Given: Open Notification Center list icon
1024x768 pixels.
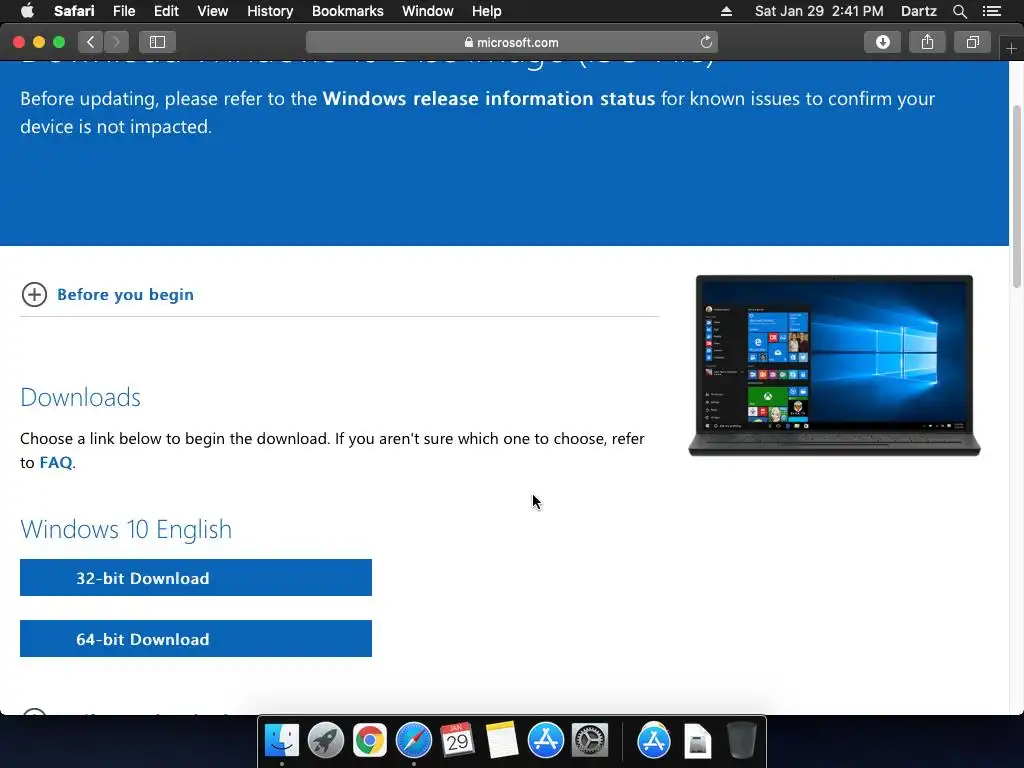Looking at the screenshot, I should click(992, 11).
